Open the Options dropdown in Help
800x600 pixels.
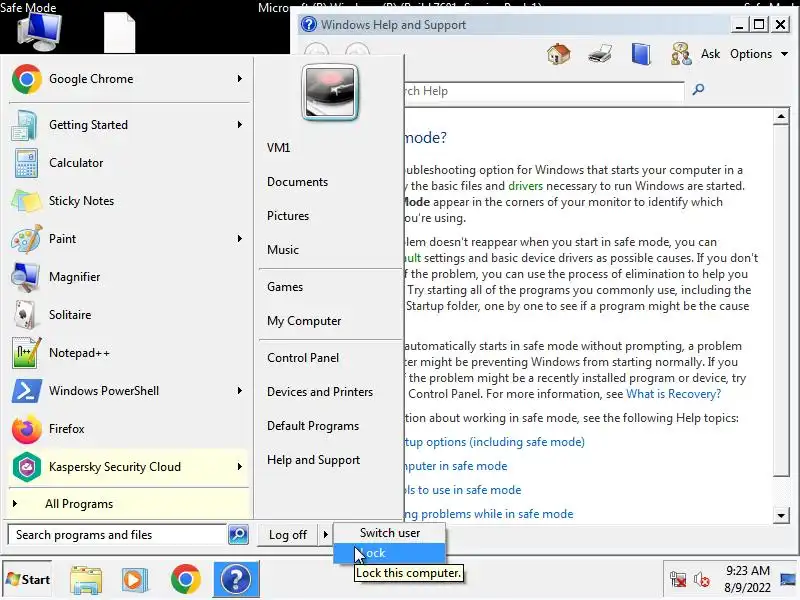(x=759, y=54)
